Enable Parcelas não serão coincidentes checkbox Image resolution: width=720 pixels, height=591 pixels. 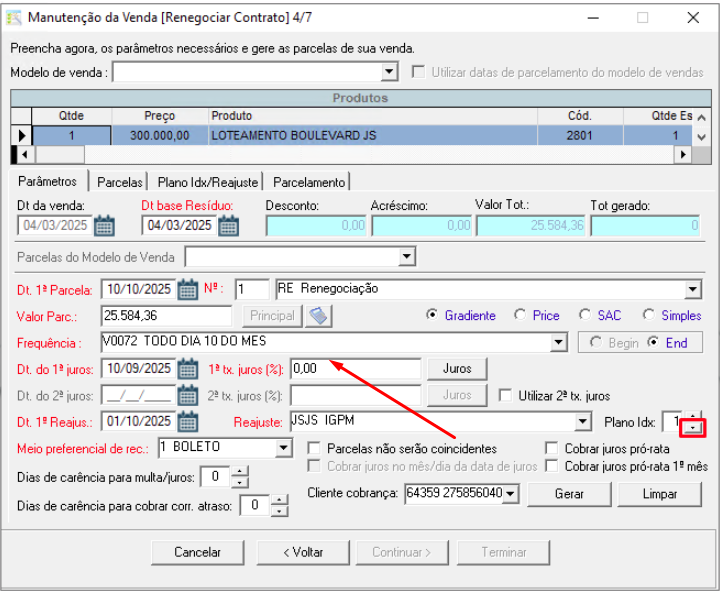pos(315,449)
